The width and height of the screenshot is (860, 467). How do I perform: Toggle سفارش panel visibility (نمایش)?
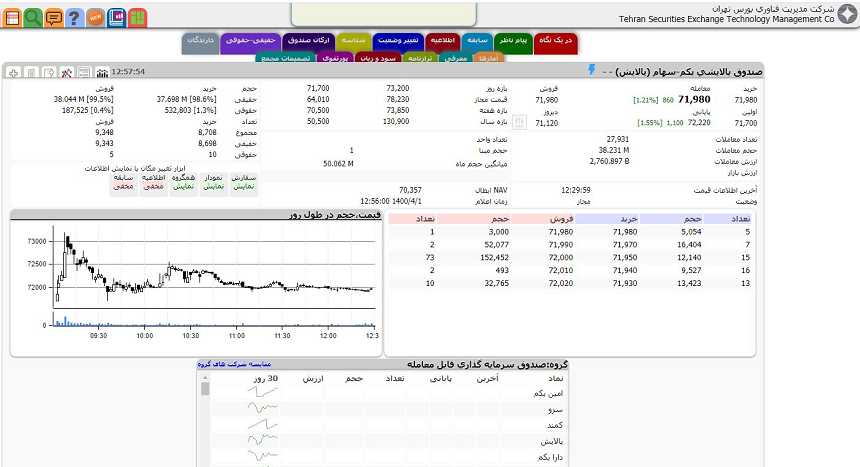pyautogui.click(x=244, y=187)
